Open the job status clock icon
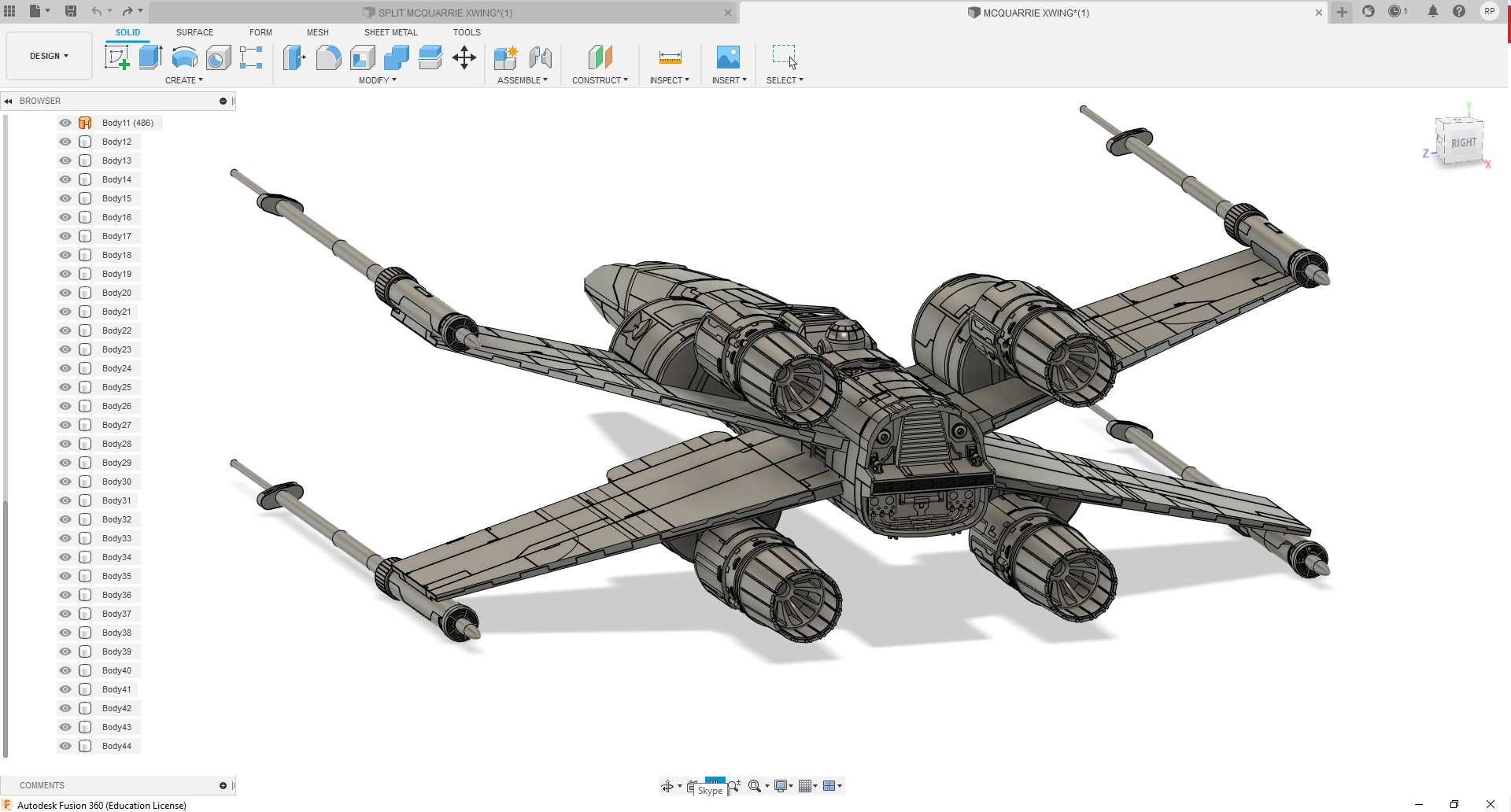Viewport: 1511px width, 812px height. (1395, 11)
